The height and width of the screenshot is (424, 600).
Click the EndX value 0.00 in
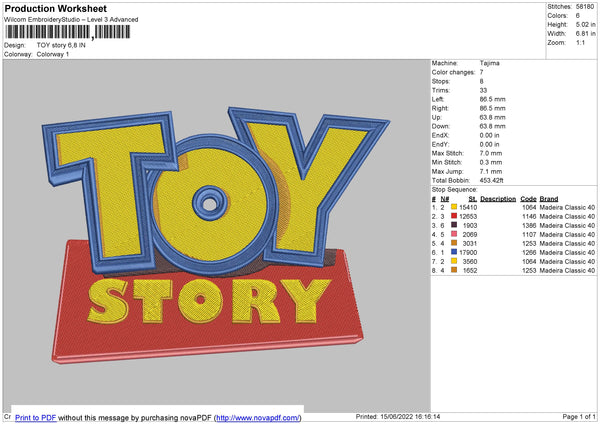(489, 135)
